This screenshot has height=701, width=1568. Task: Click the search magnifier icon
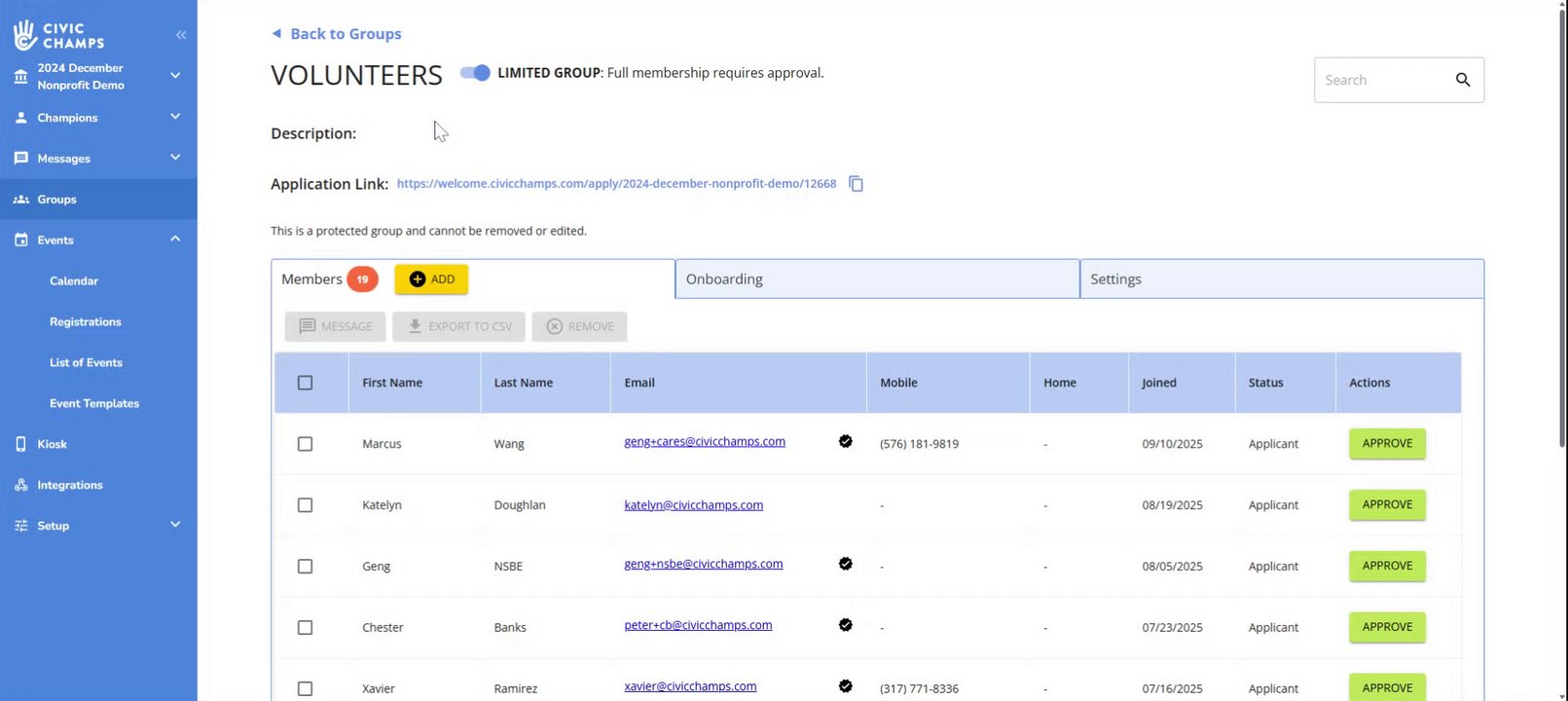point(1463,80)
